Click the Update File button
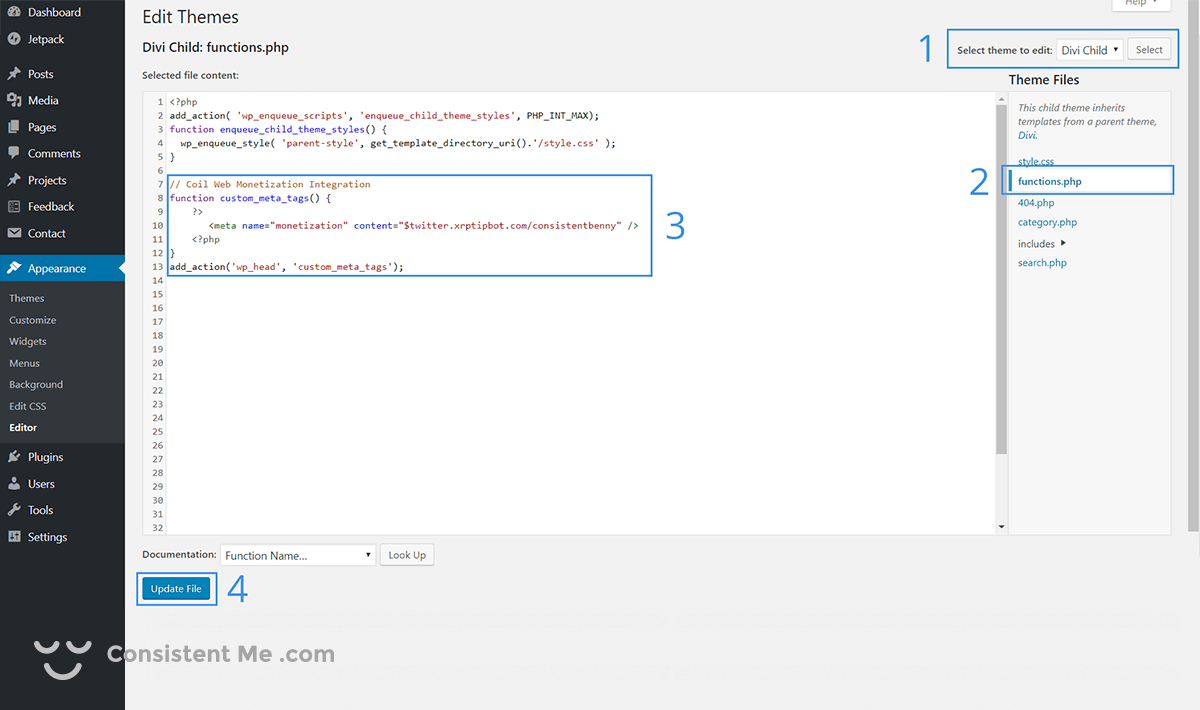1200x710 pixels. (x=176, y=589)
